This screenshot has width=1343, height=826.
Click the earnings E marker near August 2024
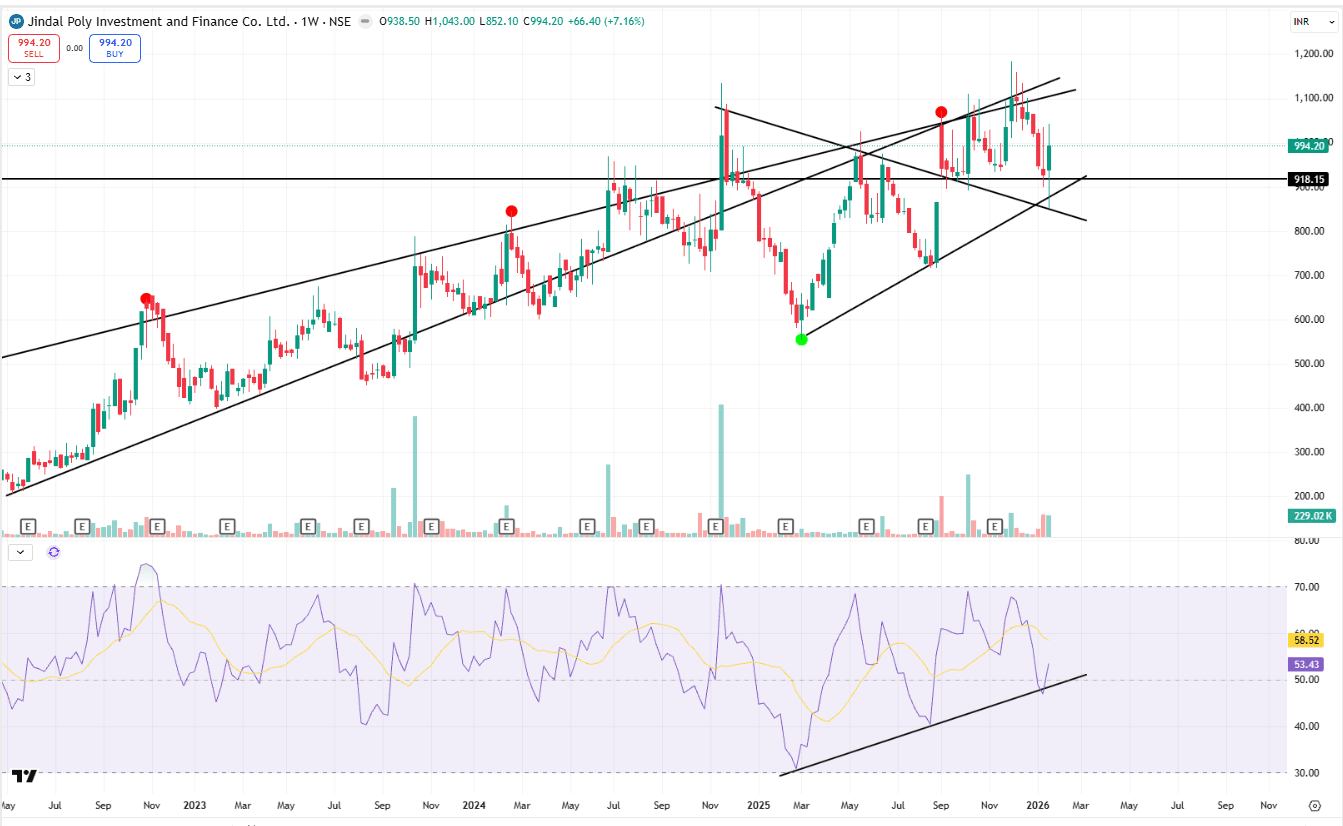pyautogui.click(x=645, y=526)
